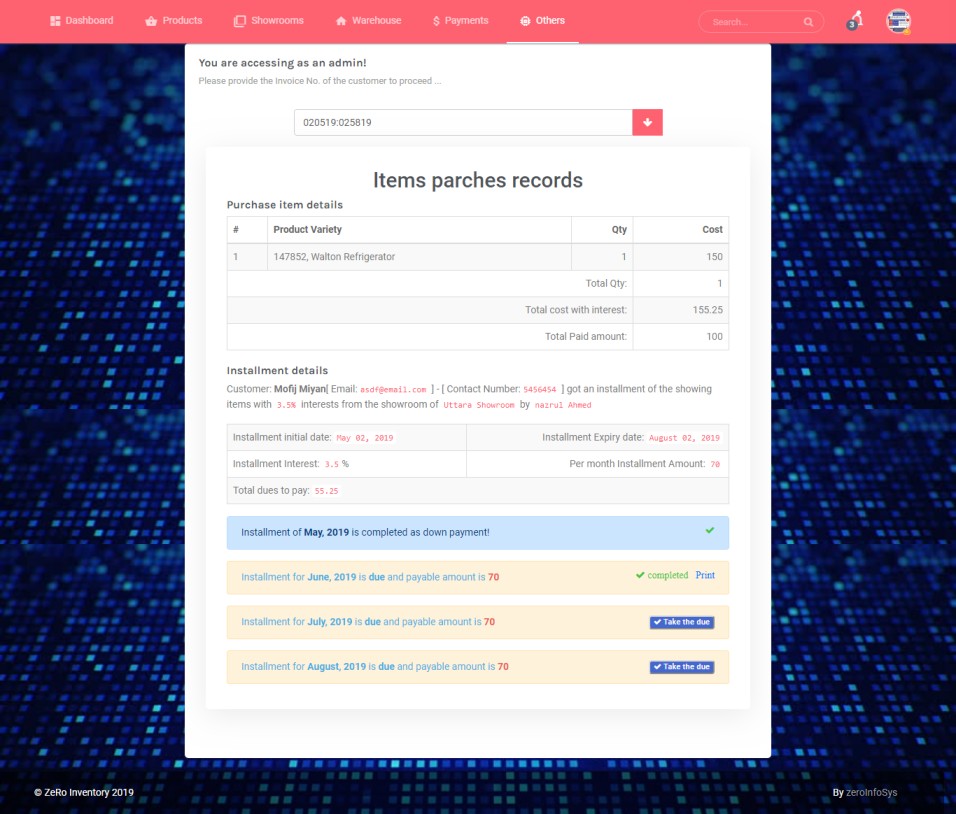Click the navbar Search text field
This screenshot has height=814, width=956.
(750, 22)
